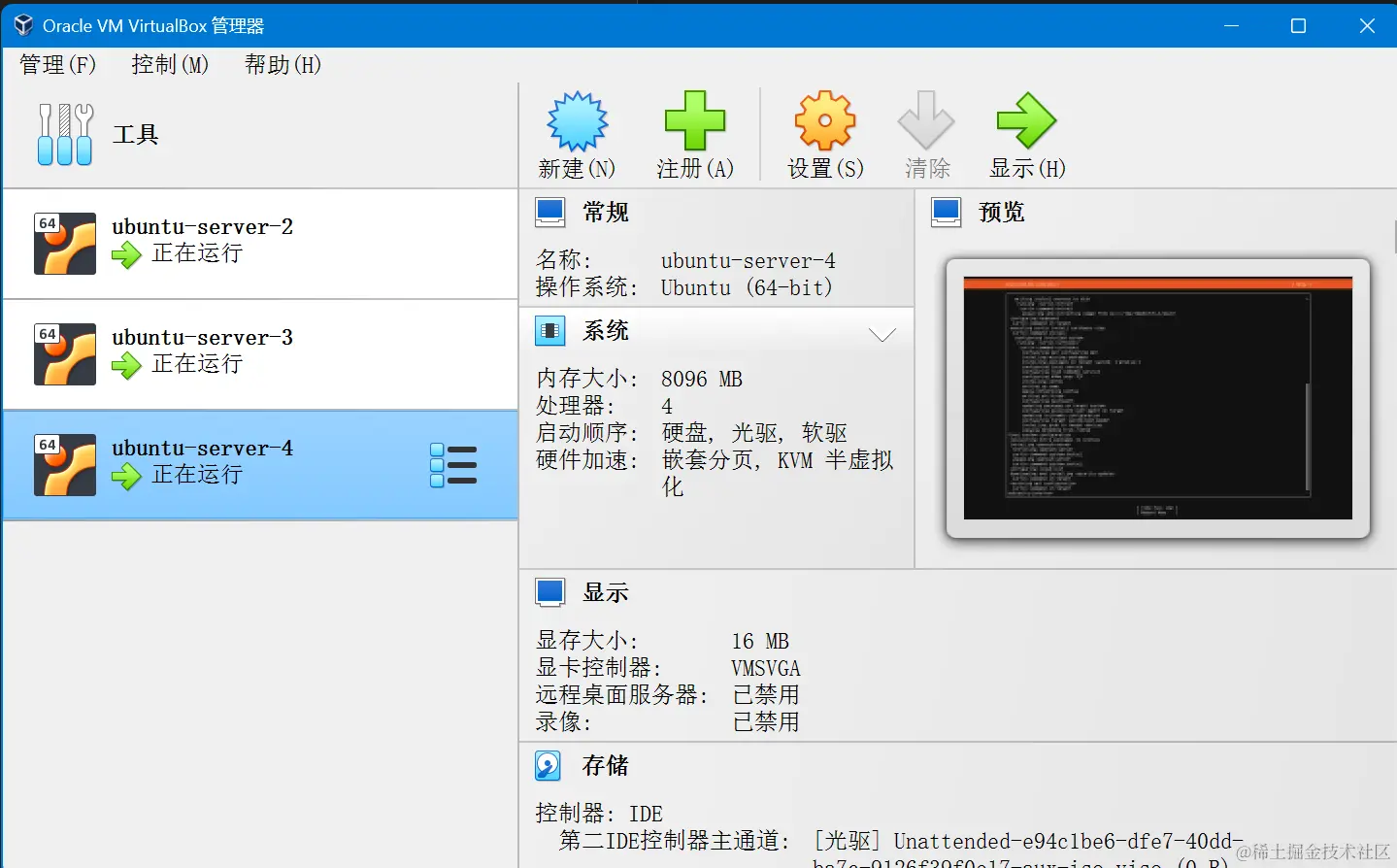Click the New (新建) toolbar icon
Viewport: 1397px width, 868px height.
click(x=578, y=121)
